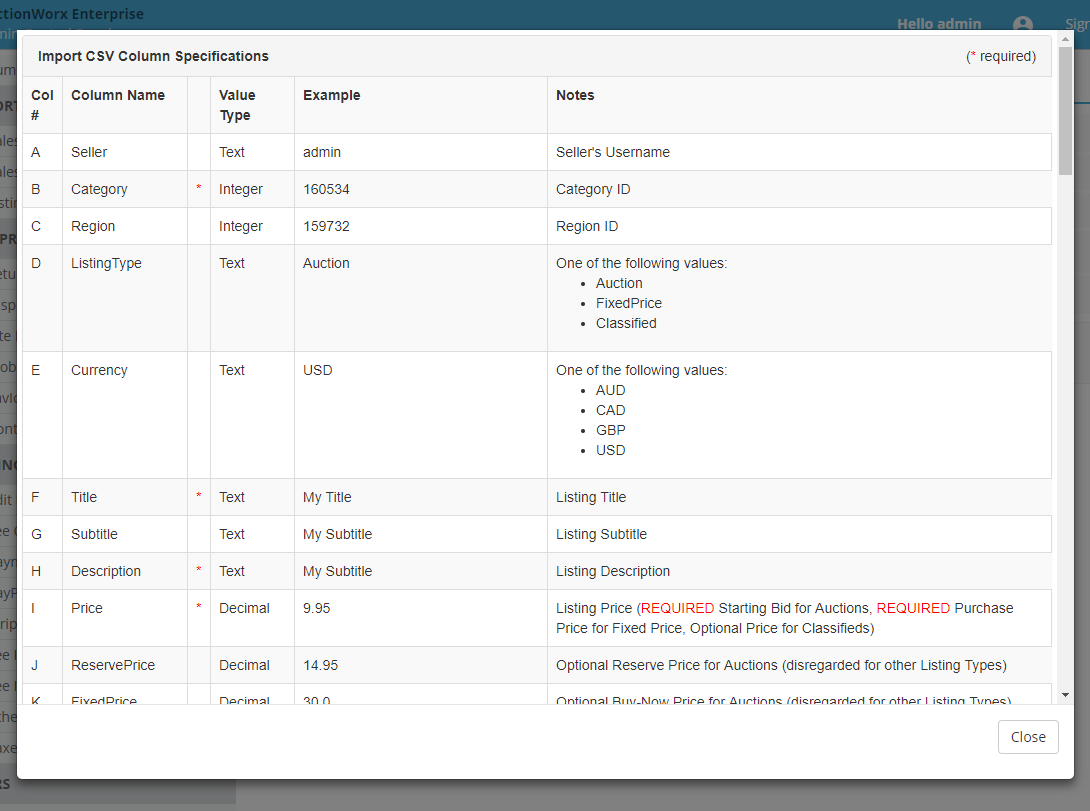This screenshot has width=1090, height=811.
Task: Select the 'Title' column name cell
Action: tap(124, 497)
